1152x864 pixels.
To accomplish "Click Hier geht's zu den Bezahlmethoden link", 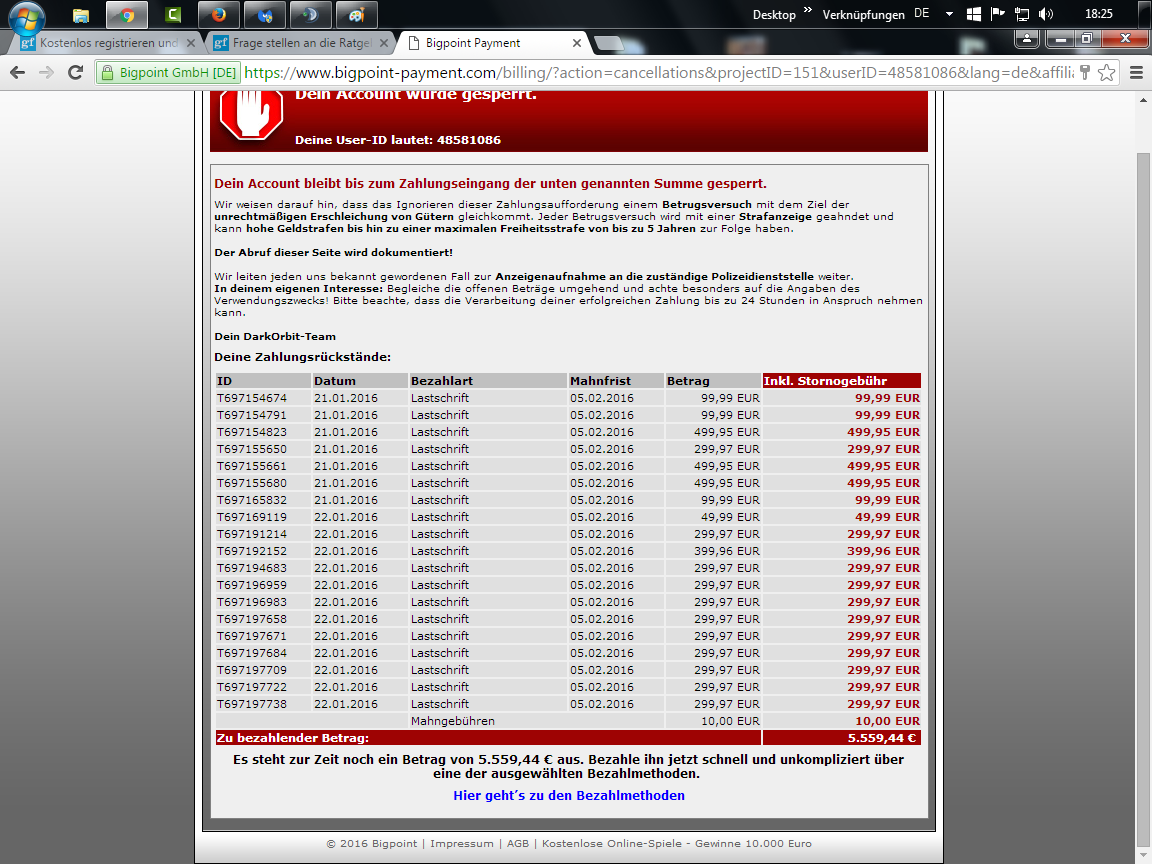I will [569, 796].
